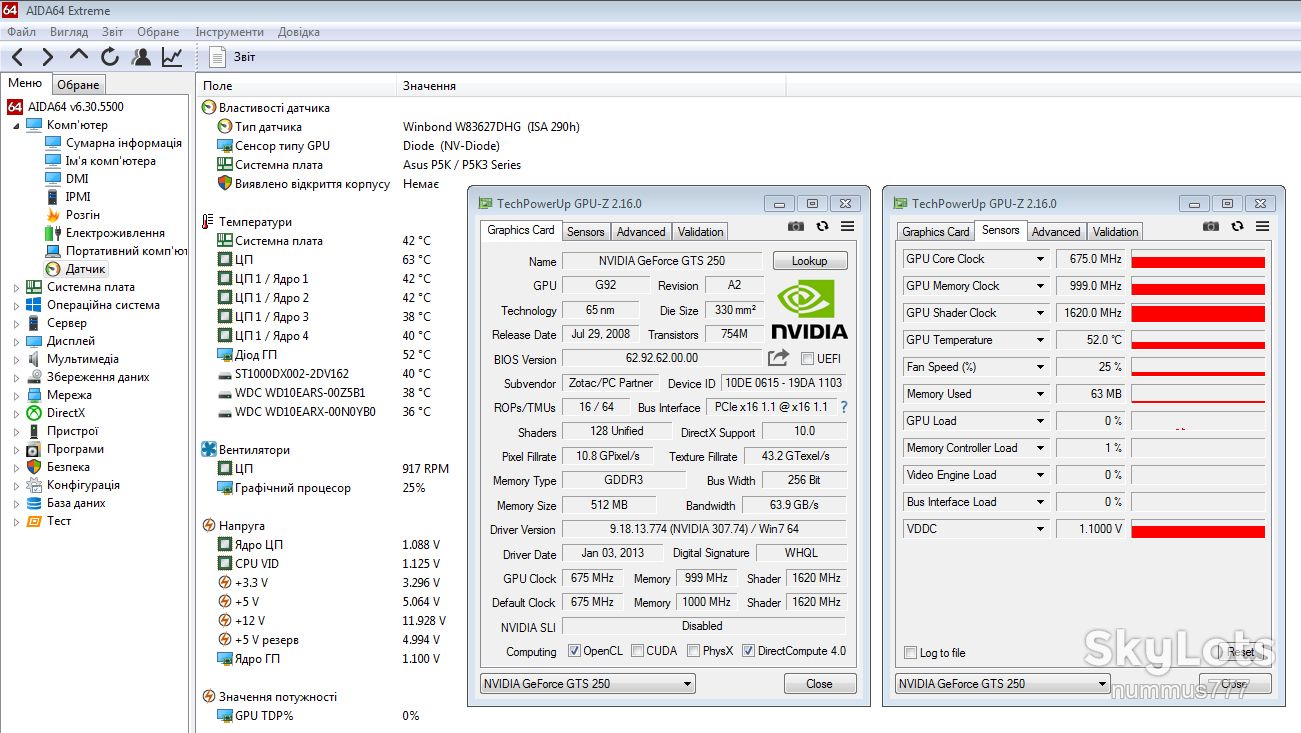Refresh the AIDA64 sensor page

[110, 57]
